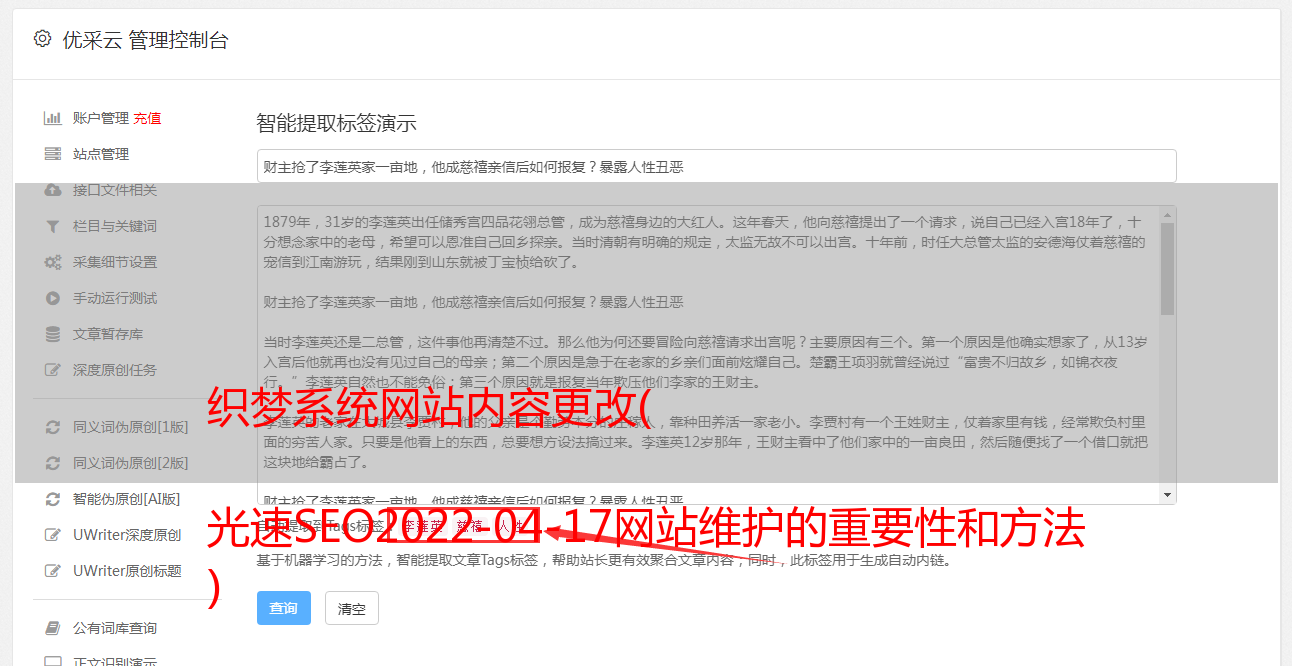Click the red 充值 link
1292x666 pixels.
point(147,118)
